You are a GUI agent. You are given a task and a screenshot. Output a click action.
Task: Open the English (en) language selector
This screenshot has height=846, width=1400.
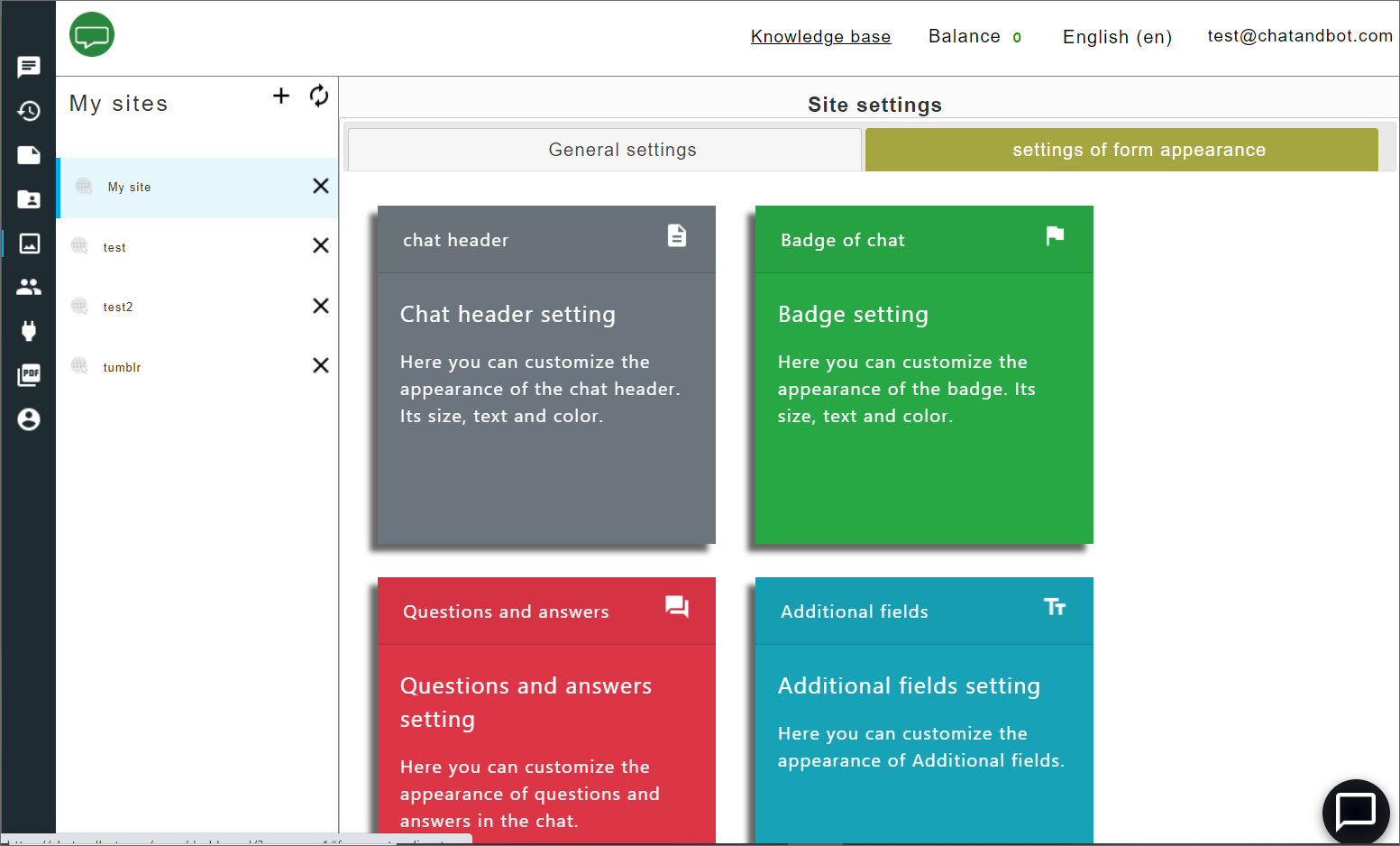pyautogui.click(x=1117, y=37)
